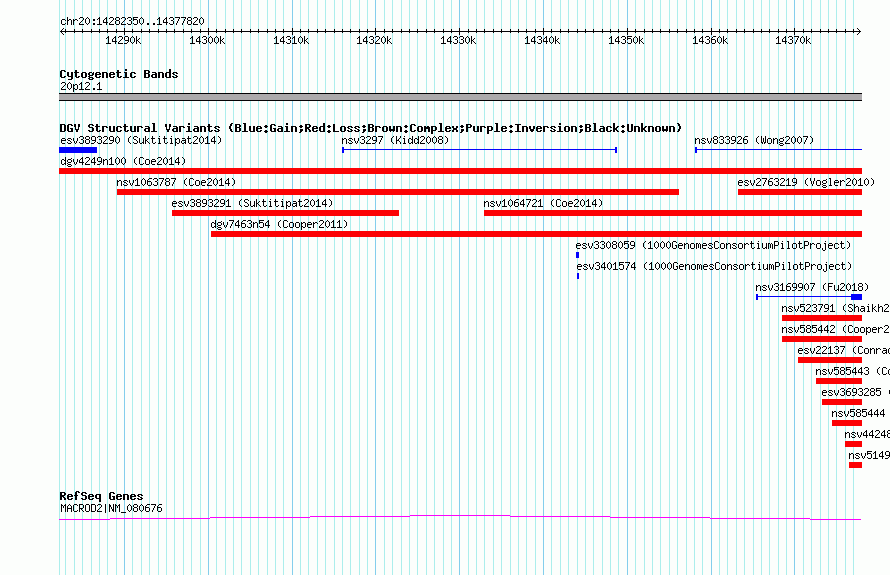Click the nsv585442 variant label

[x=836, y=329]
